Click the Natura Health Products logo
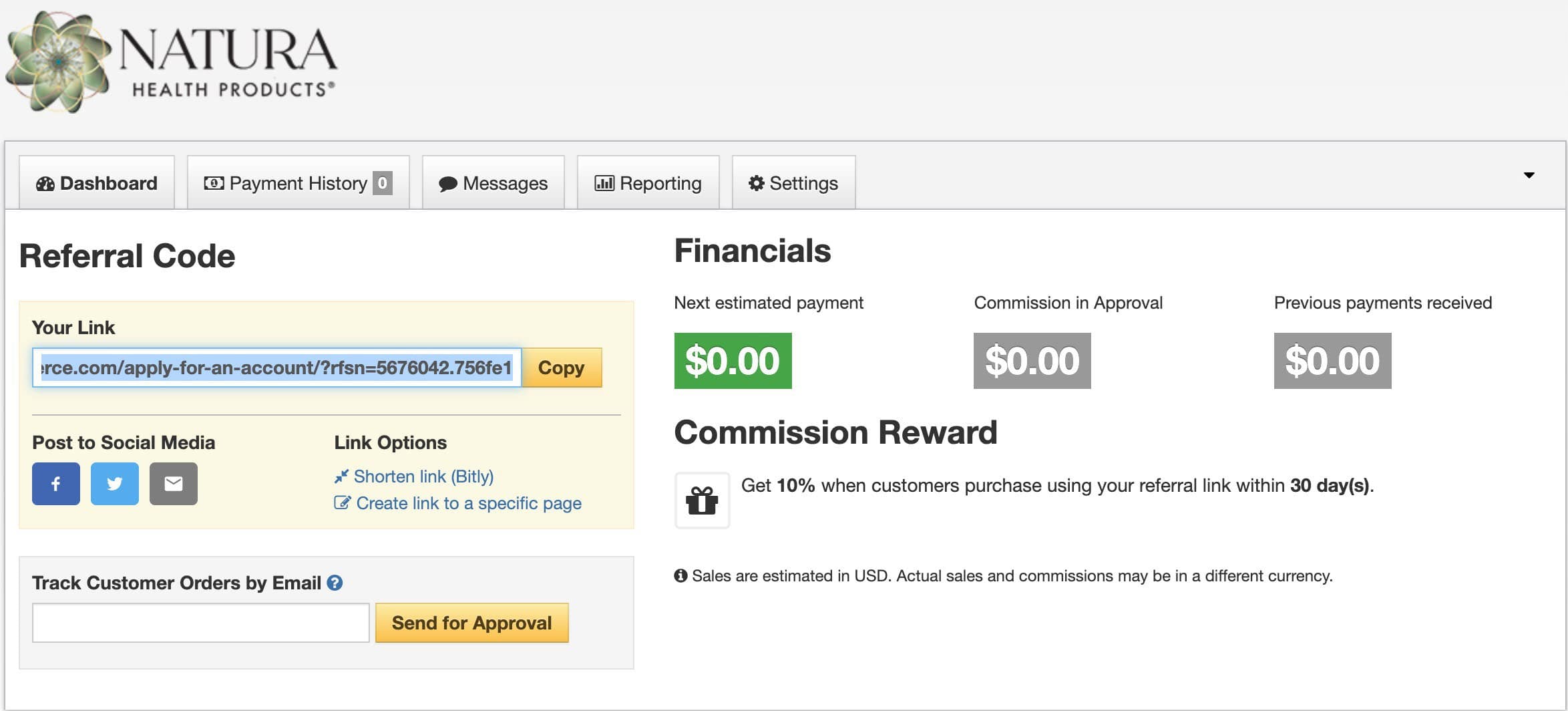 pyautogui.click(x=171, y=62)
